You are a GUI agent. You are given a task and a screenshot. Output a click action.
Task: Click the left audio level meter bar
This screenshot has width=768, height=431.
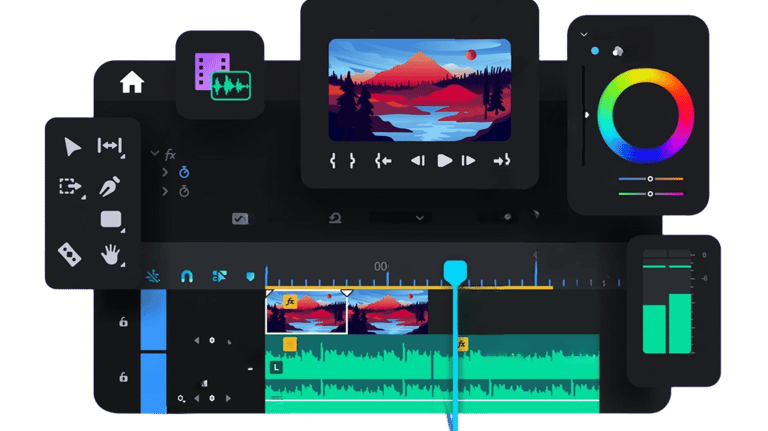click(x=654, y=328)
